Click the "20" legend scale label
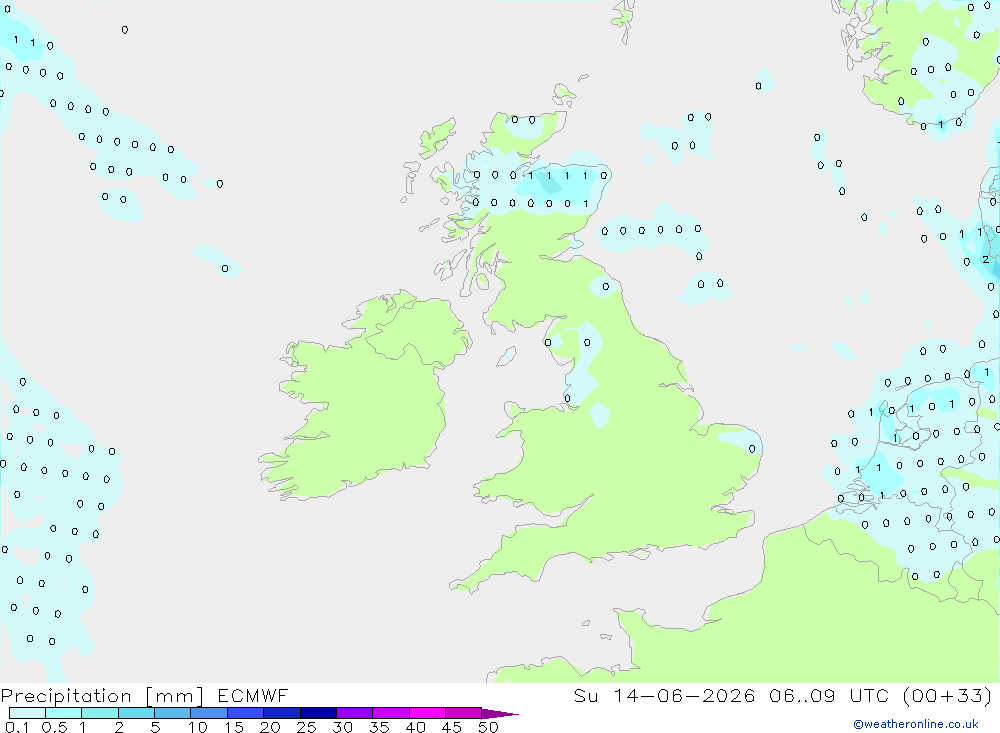 (x=270, y=727)
